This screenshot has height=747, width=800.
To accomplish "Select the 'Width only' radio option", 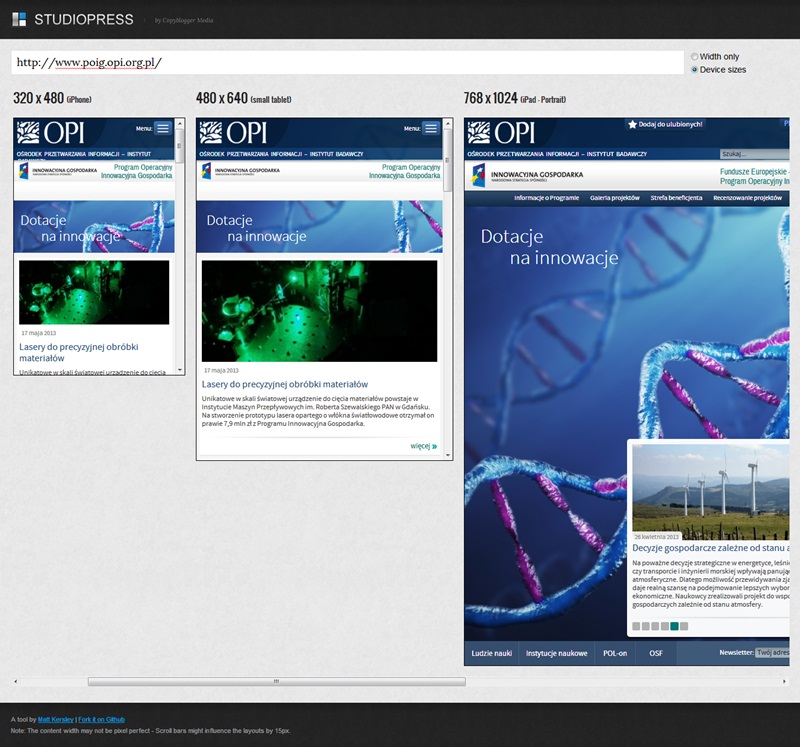I will pos(695,57).
